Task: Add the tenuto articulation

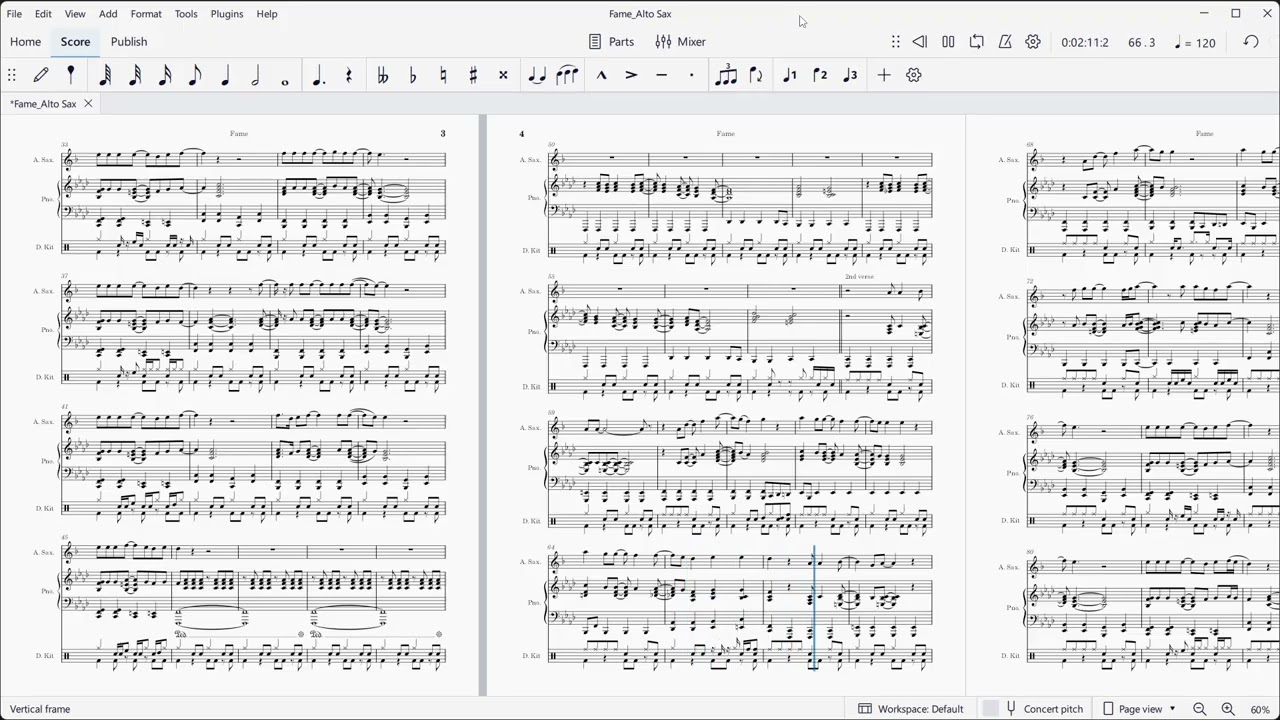Action: click(x=661, y=75)
